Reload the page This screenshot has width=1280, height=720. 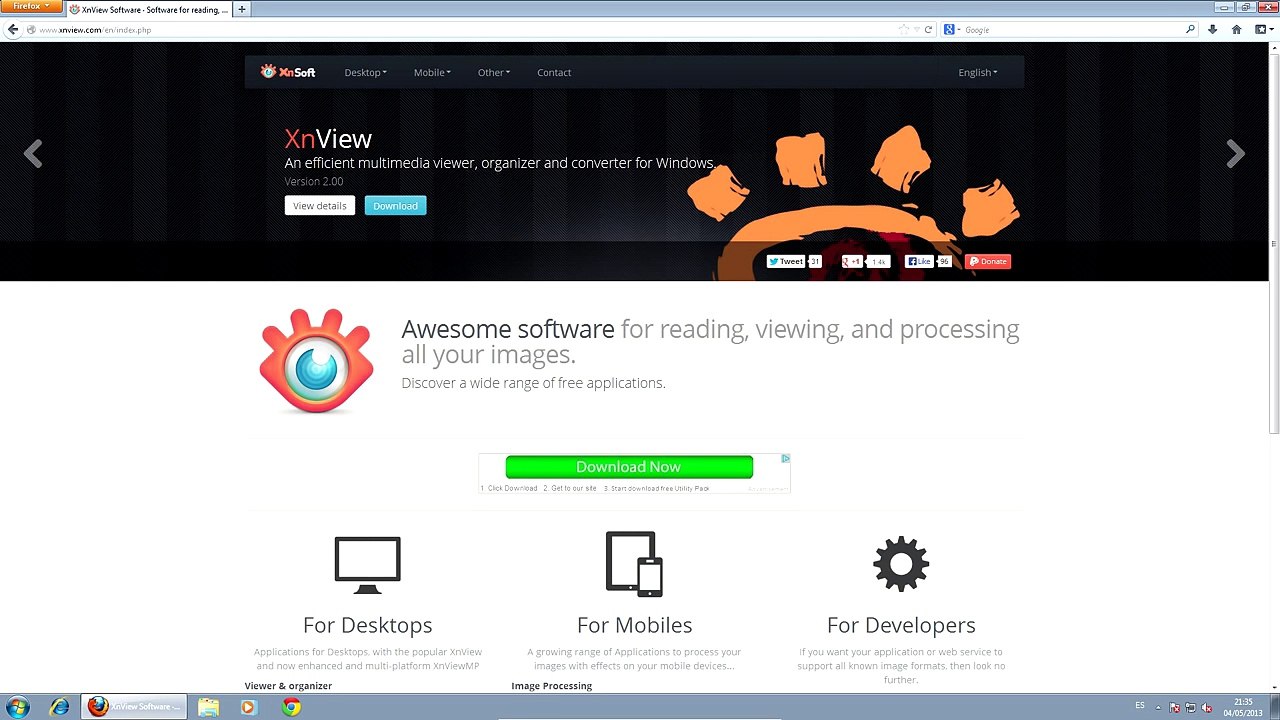[x=928, y=30]
